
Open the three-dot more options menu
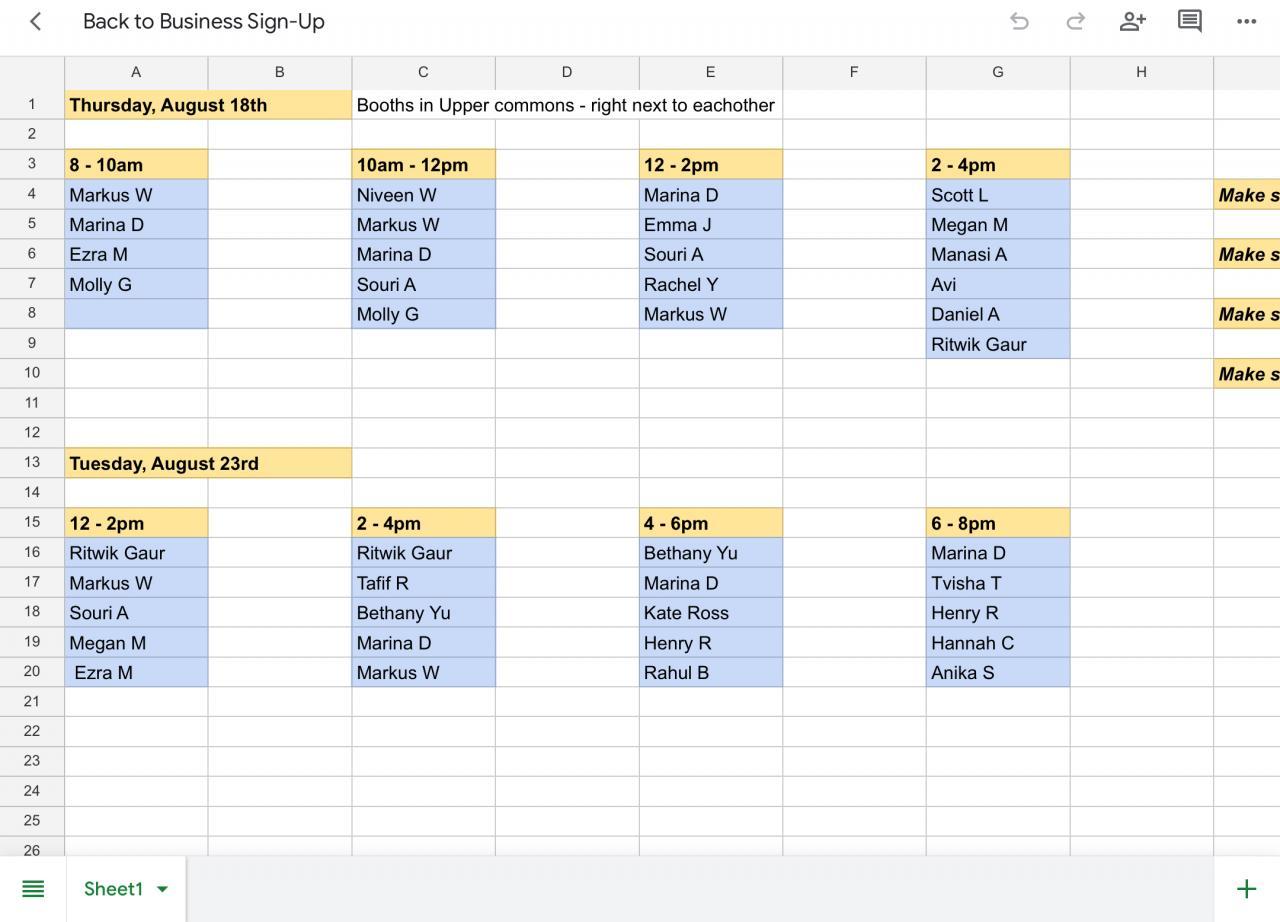(1246, 21)
